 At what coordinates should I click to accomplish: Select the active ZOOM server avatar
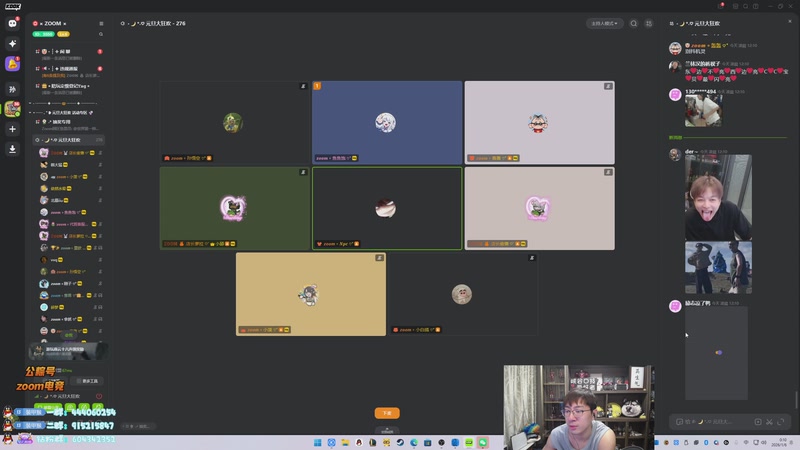coord(12,109)
